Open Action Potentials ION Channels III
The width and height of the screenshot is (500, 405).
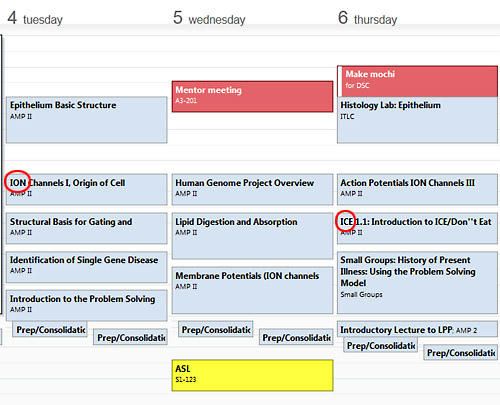click(417, 189)
